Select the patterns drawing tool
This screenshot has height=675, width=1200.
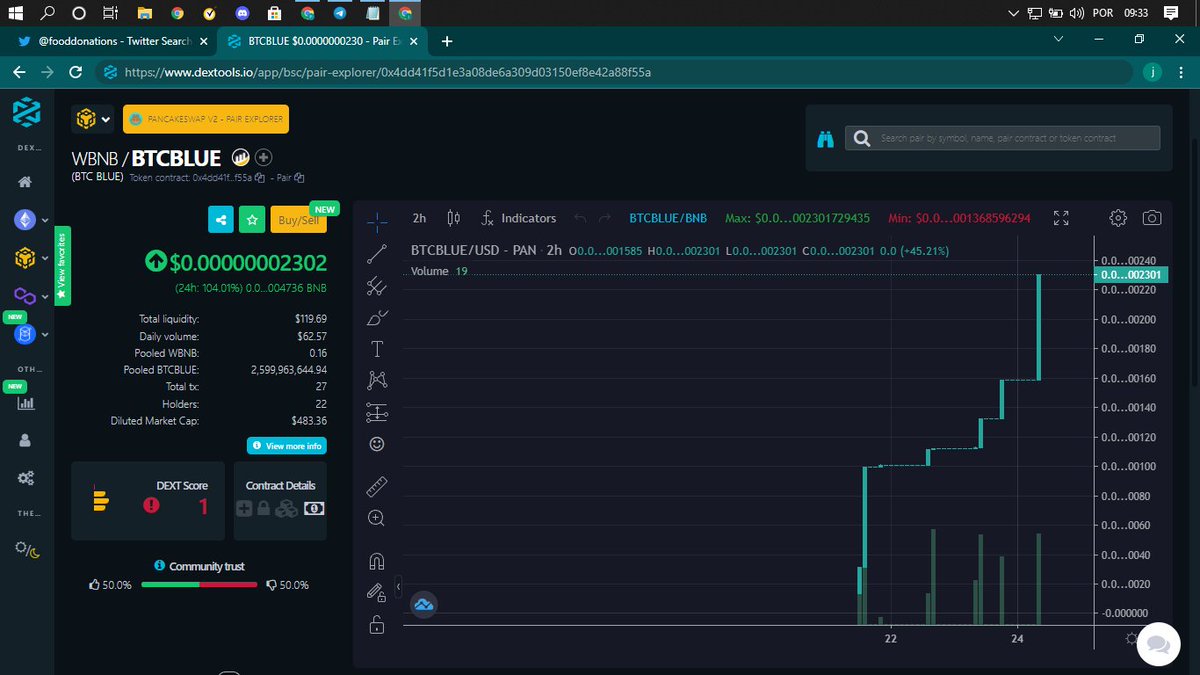tap(377, 380)
